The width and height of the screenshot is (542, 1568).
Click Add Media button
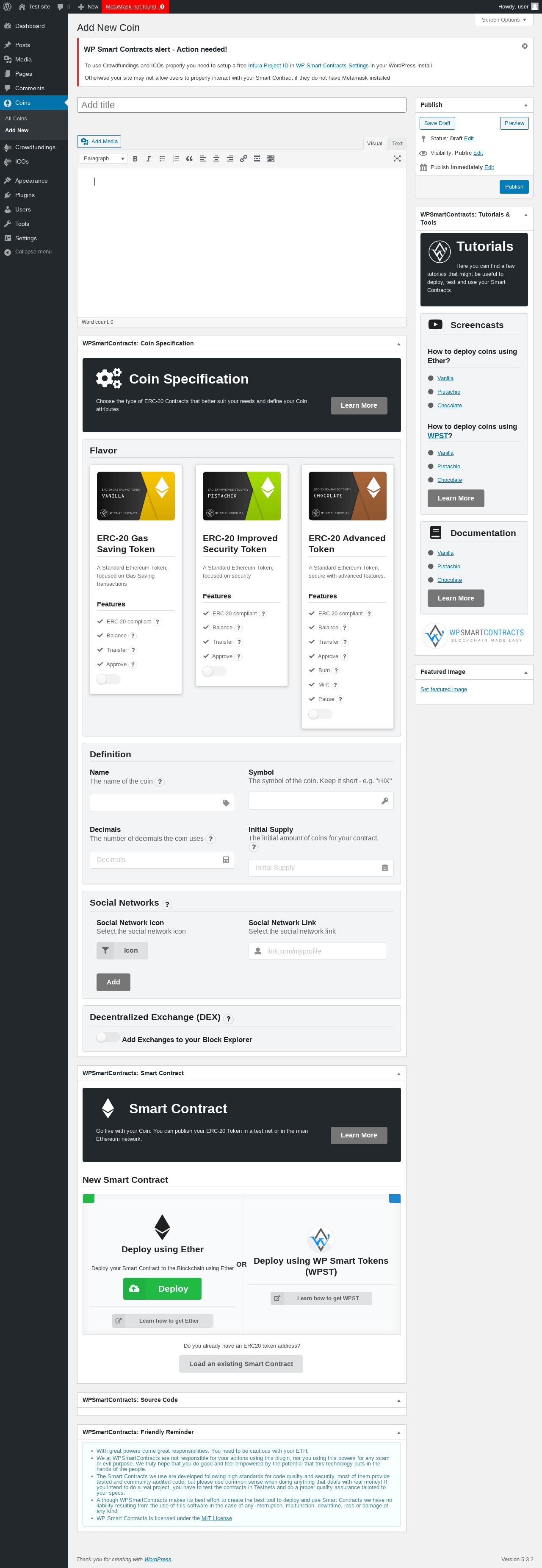pyautogui.click(x=99, y=142)
